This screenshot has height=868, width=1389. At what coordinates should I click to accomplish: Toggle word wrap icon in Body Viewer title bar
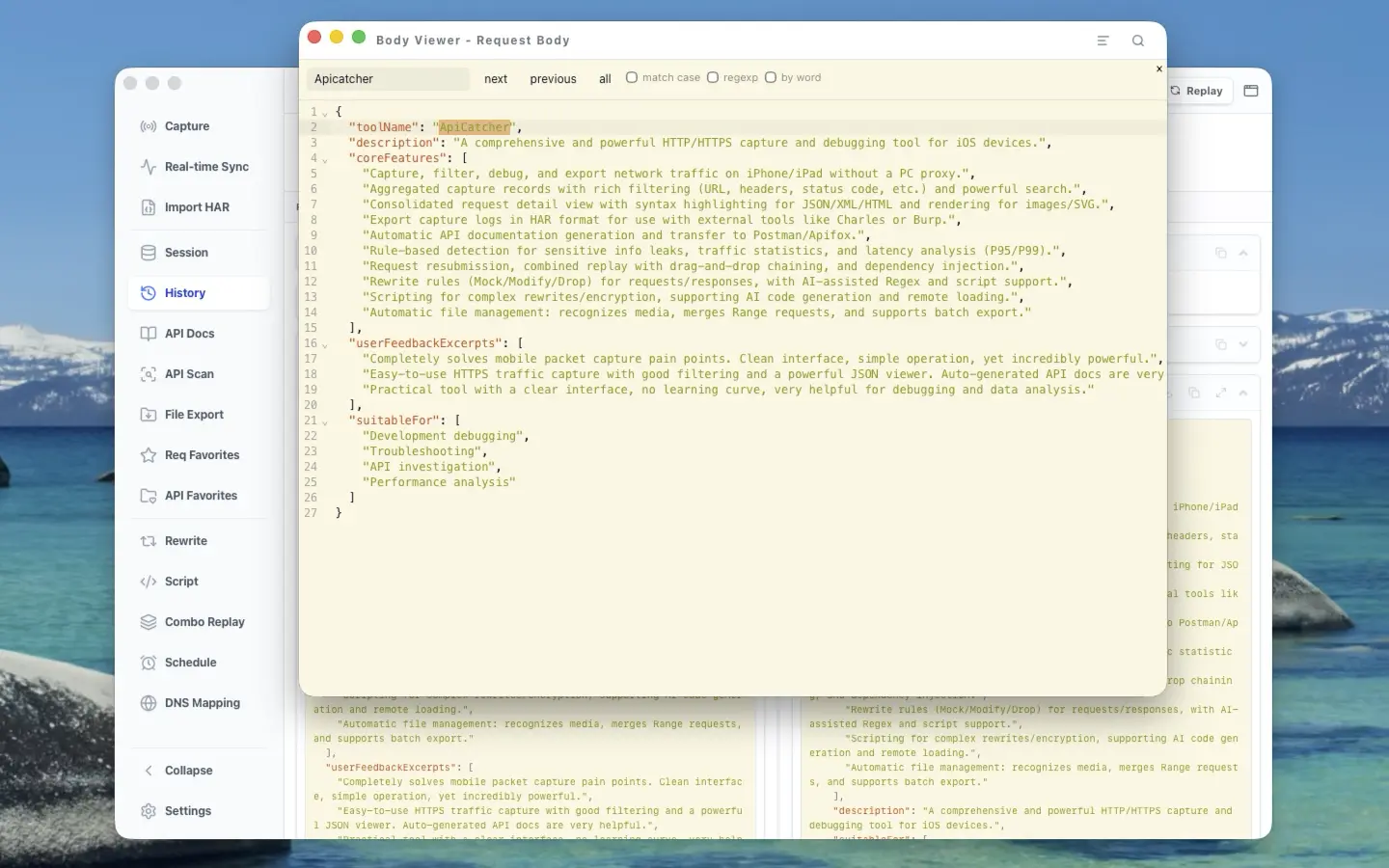(1103, 41)
